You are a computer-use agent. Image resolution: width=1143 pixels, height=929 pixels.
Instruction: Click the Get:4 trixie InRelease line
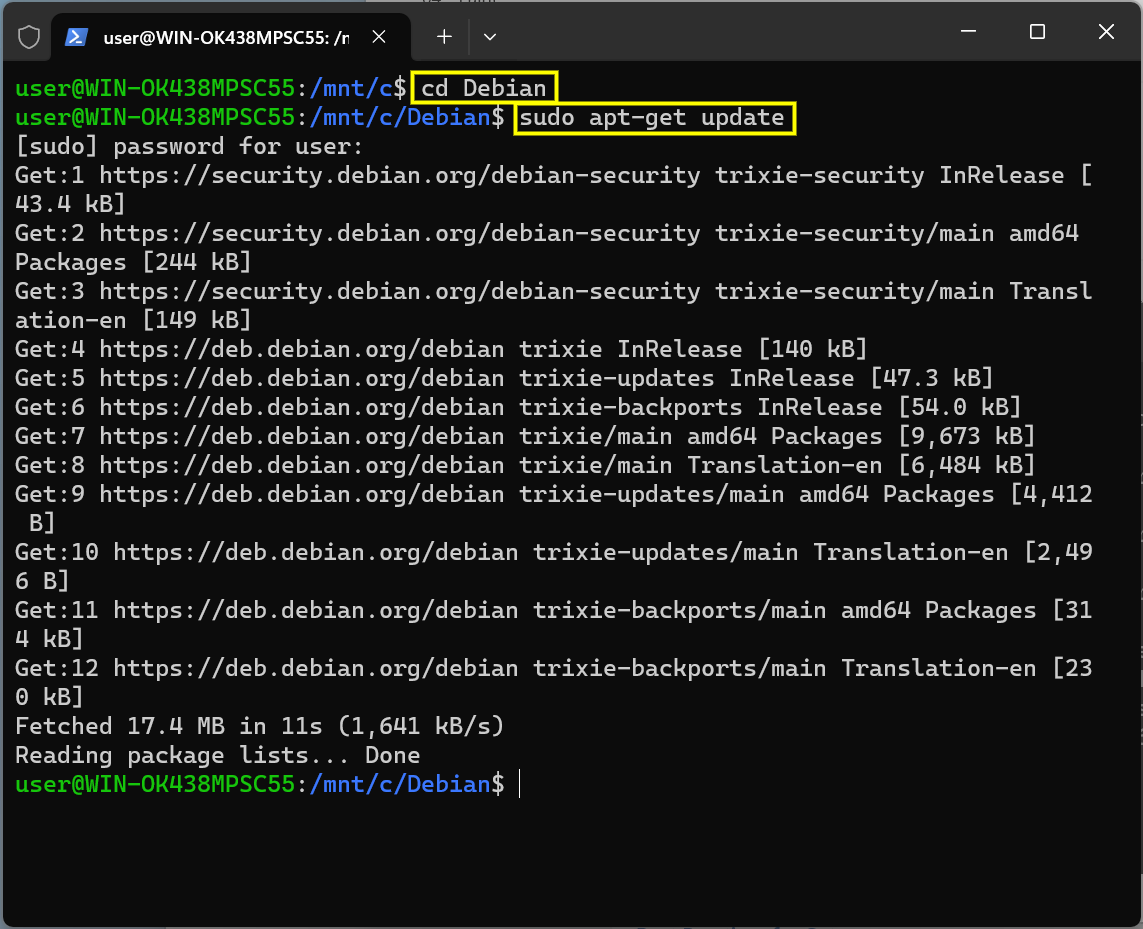[x=441, y=349]
